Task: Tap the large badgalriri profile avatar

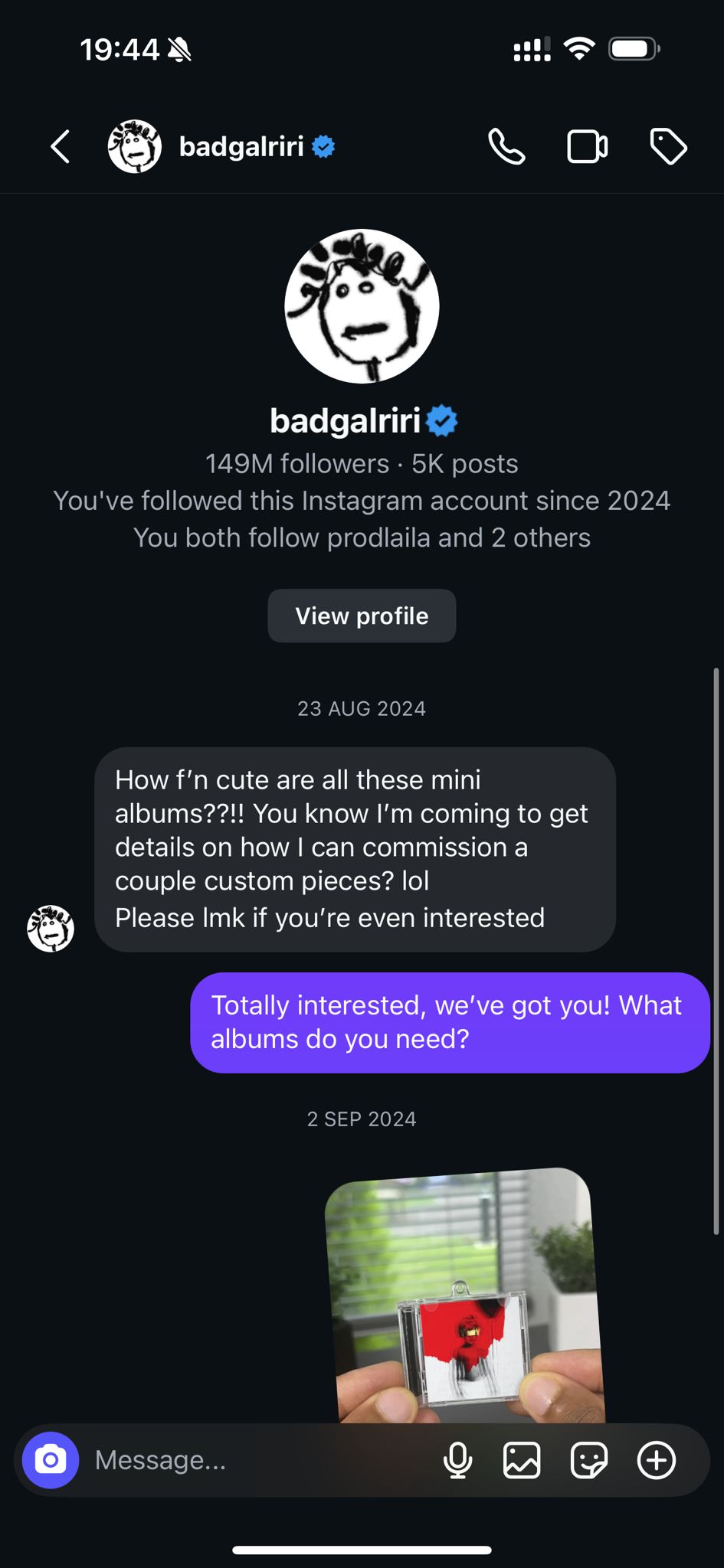Action: pos(362,306)
